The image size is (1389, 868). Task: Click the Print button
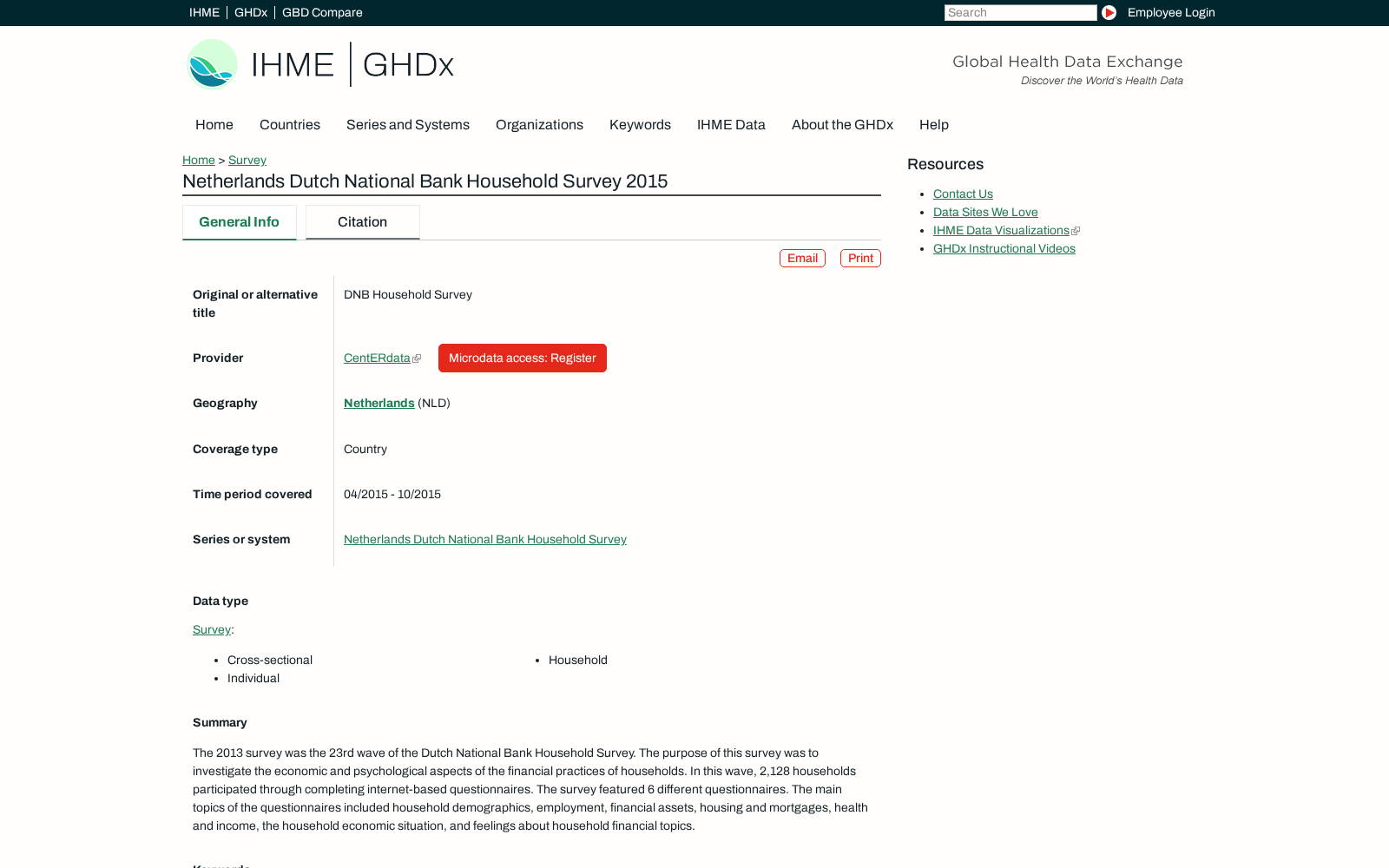pyautogui.click(x=860, y=259)
